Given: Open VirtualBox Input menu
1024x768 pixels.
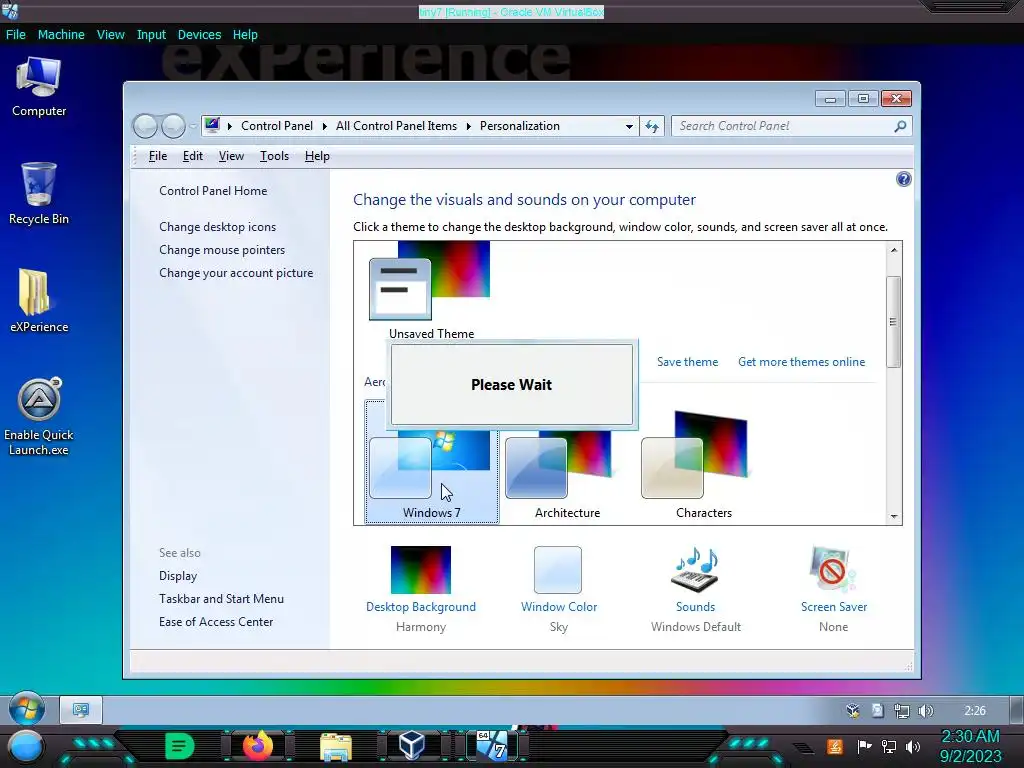Looking at the screenshot, I should (151, 35).
